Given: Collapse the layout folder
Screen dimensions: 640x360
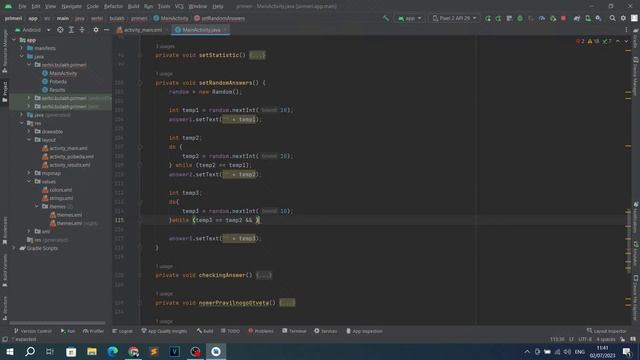Looking at the screenshot, I should point(29,140).
